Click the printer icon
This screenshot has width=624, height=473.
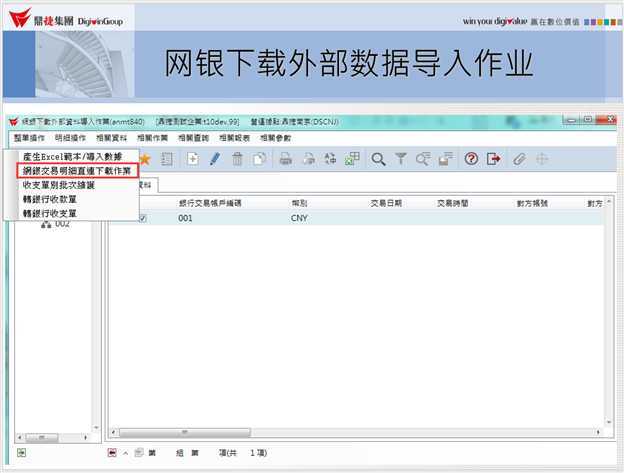tap(286, 160)
